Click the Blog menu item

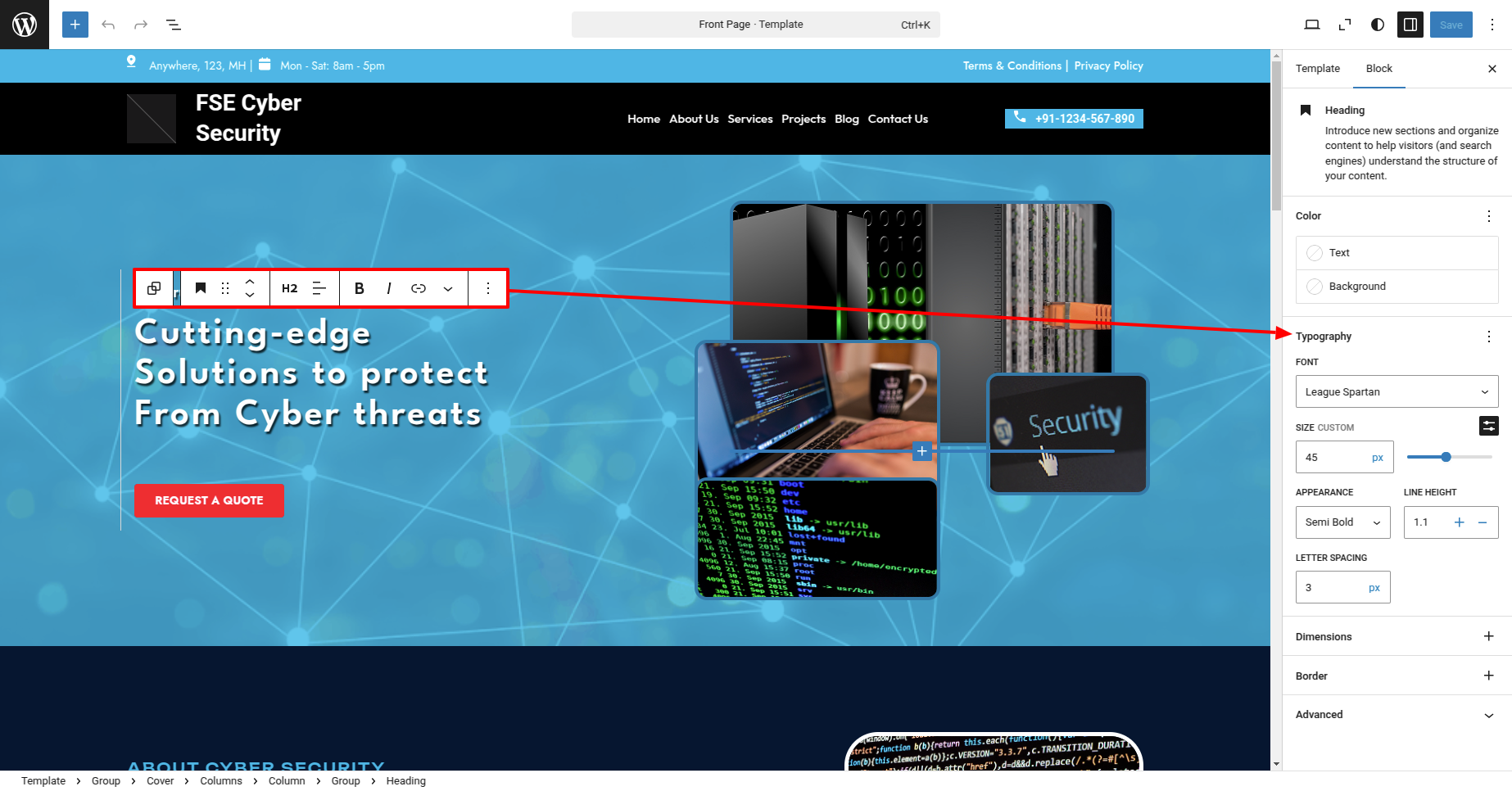(847, 119)
